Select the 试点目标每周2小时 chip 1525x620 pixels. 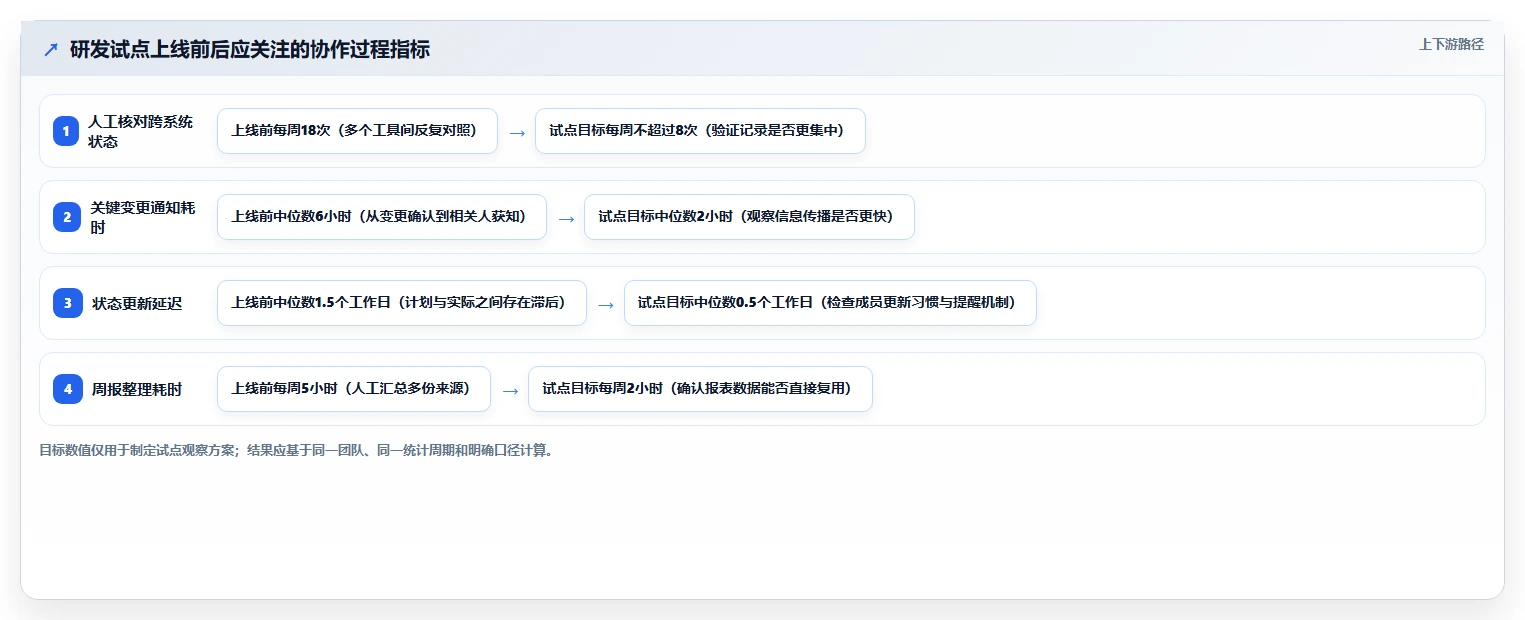point(700,389)
